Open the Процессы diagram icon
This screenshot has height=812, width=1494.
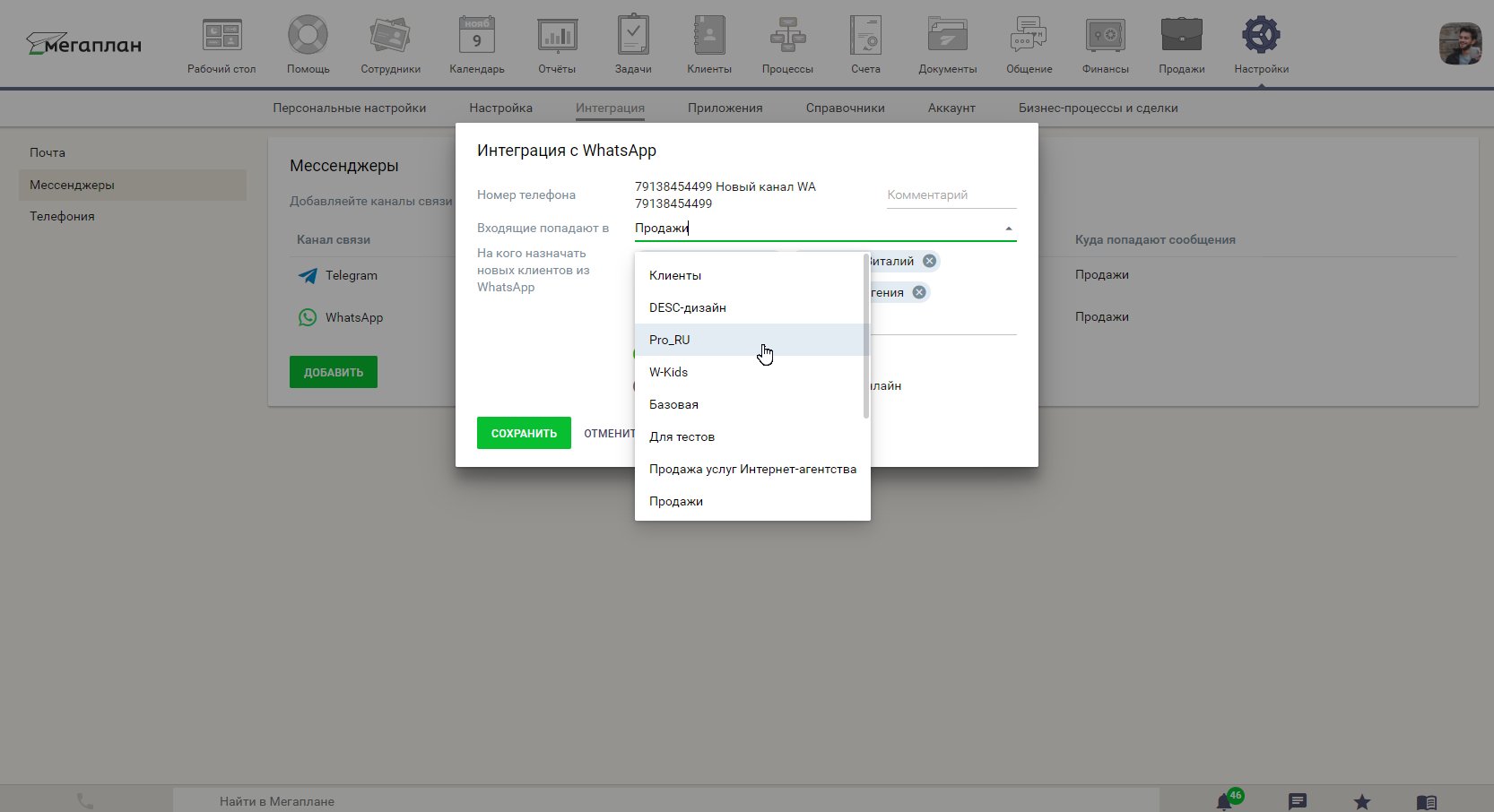(787, 36)
